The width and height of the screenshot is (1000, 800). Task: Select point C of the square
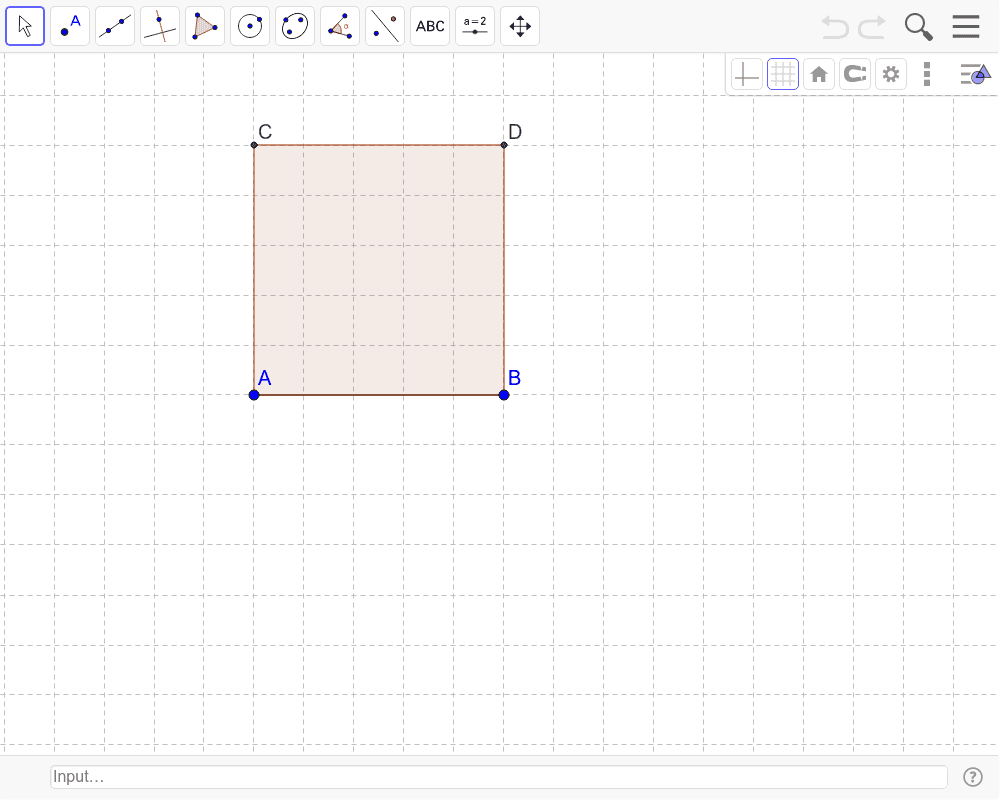[x=254, y=145]
